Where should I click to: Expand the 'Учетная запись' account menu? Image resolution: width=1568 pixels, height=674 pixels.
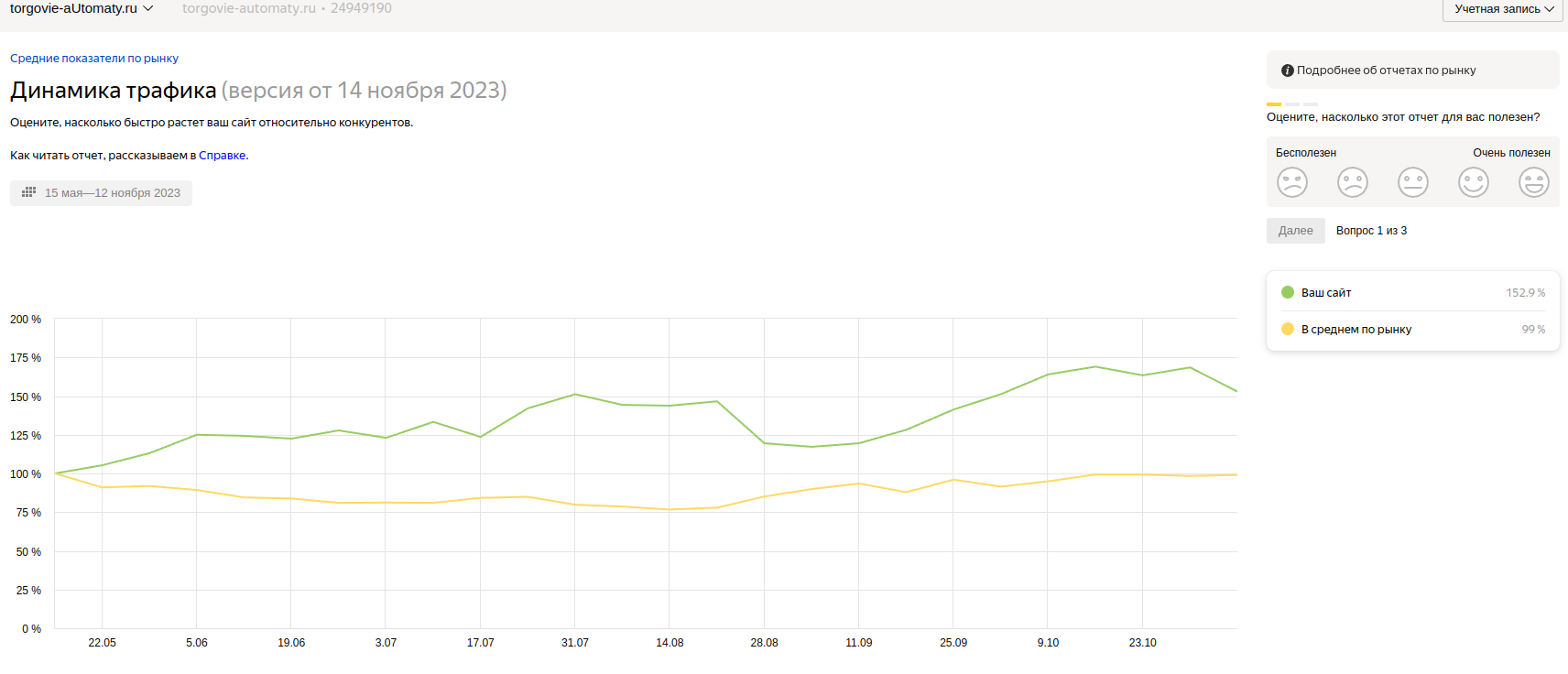(1503, 9)
